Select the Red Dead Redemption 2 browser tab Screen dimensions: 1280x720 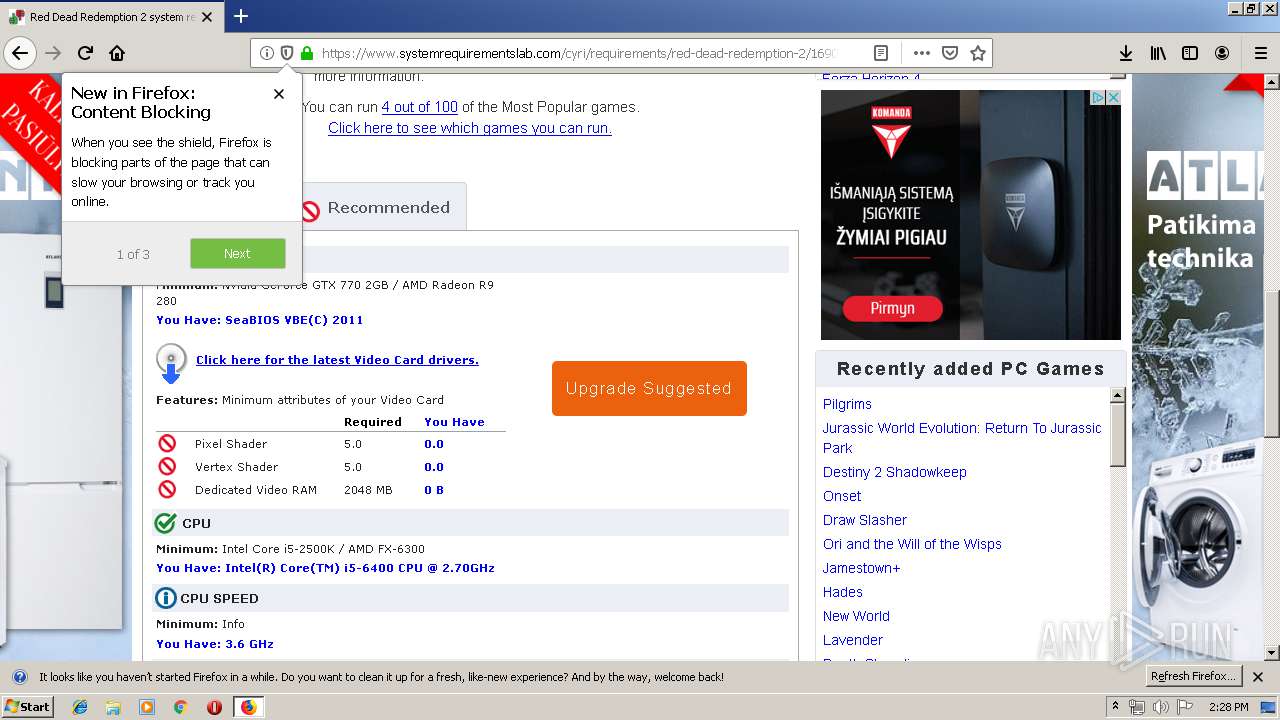pos(112,17)
